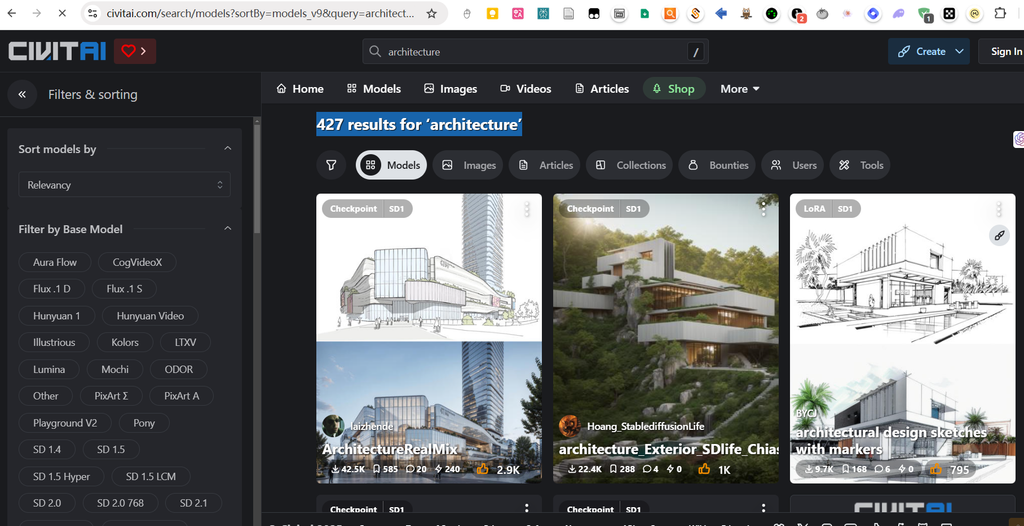Toggle Playground V2 base model filter
This screenshot has height=526, width=1024.
tap(65, 423)
